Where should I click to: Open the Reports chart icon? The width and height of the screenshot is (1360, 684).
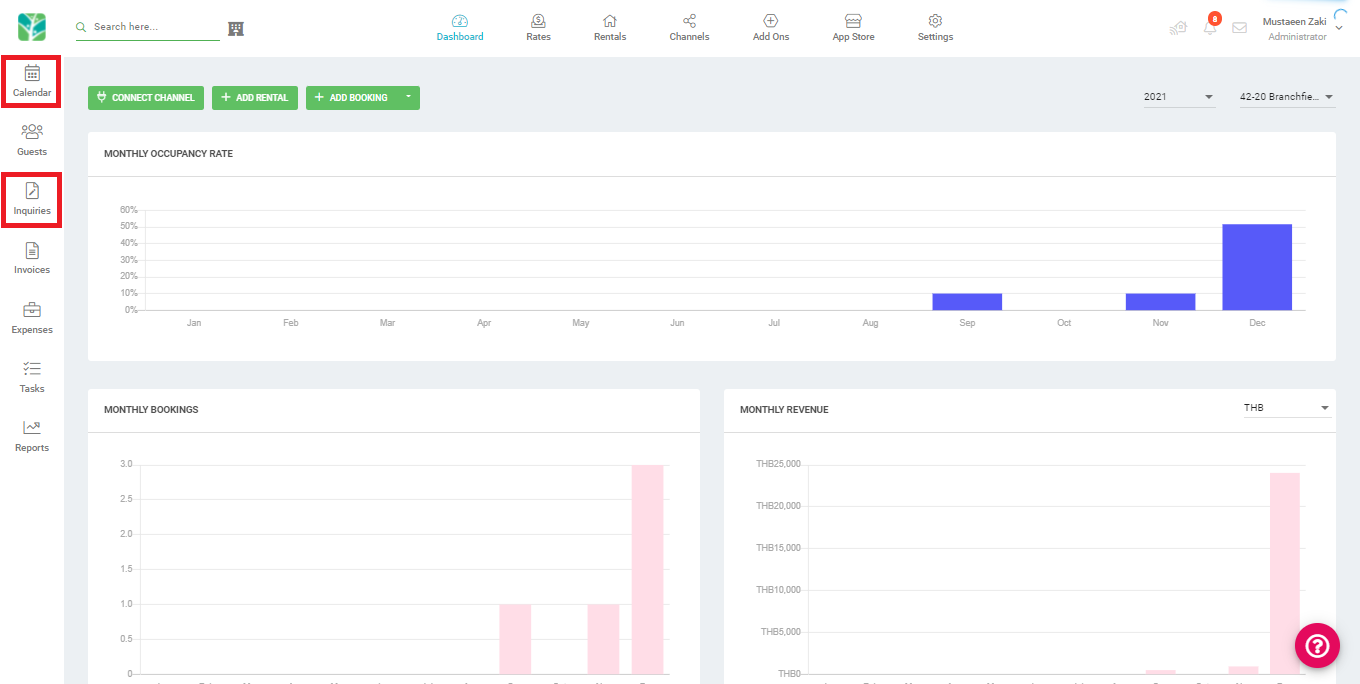[x=32, y=428]
